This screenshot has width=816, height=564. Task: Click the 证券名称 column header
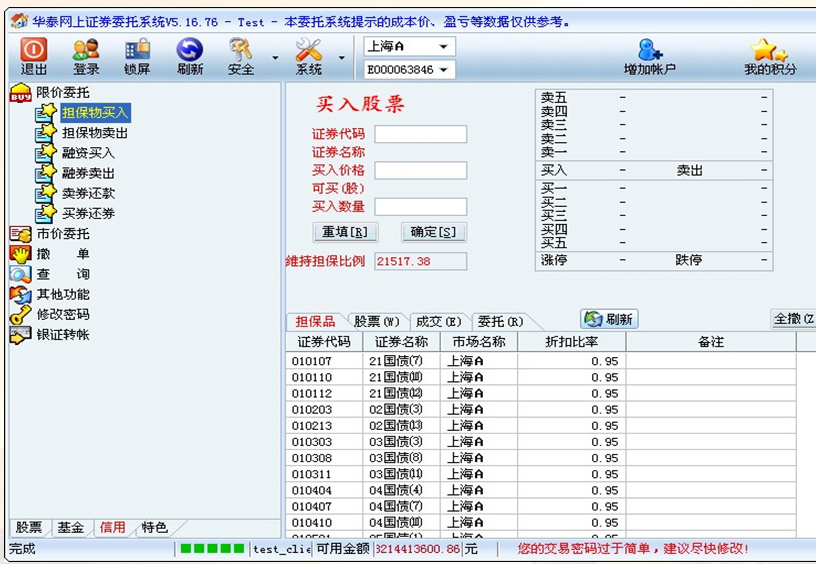401,342
